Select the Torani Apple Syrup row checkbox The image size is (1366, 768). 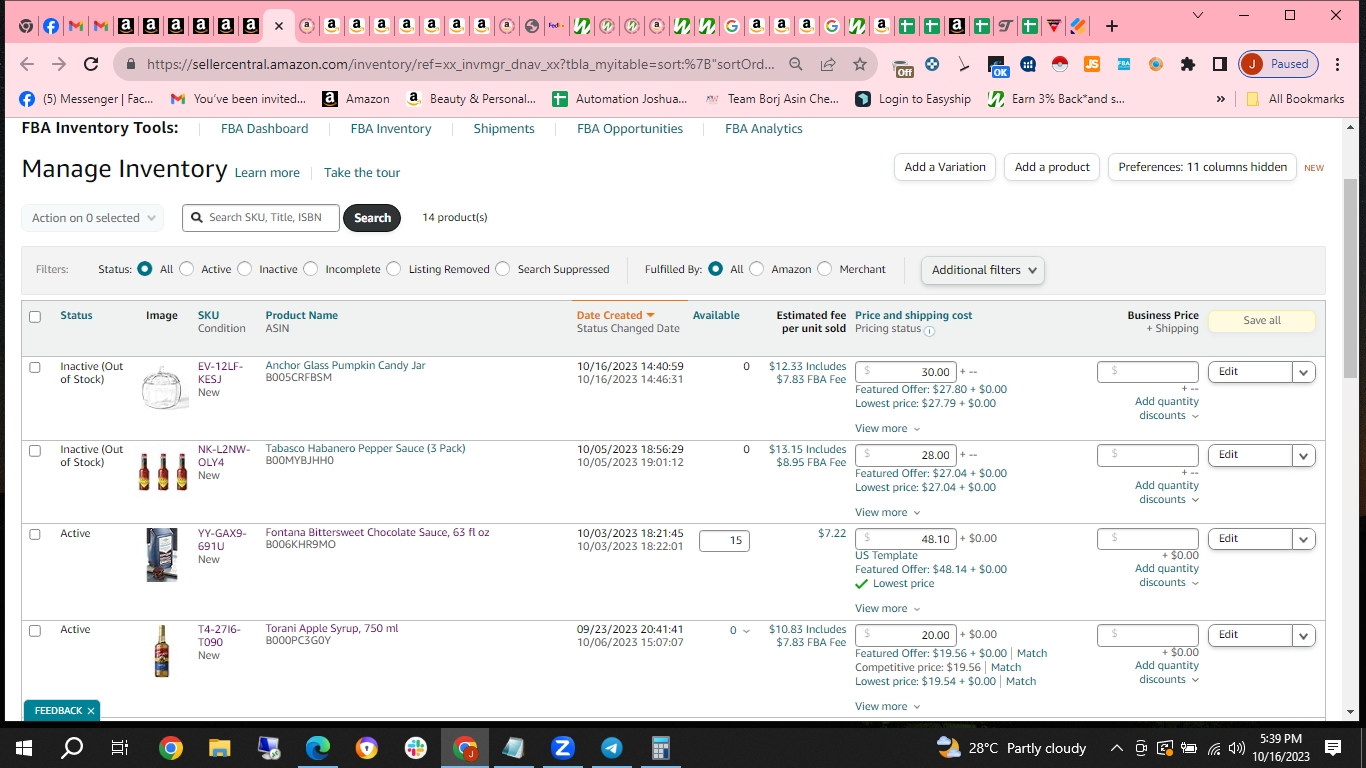[x=35, y=631]
